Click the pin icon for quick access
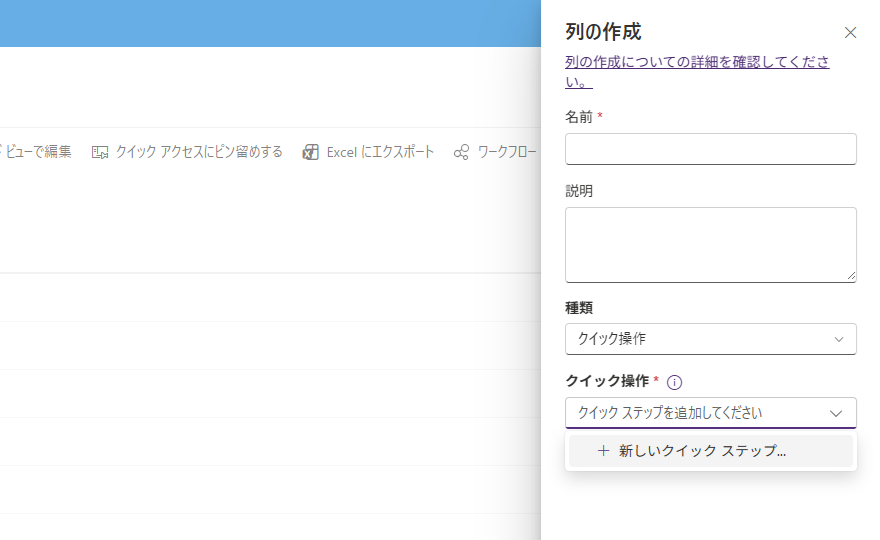Screen dimensions: 880x540 click(100, 152)
